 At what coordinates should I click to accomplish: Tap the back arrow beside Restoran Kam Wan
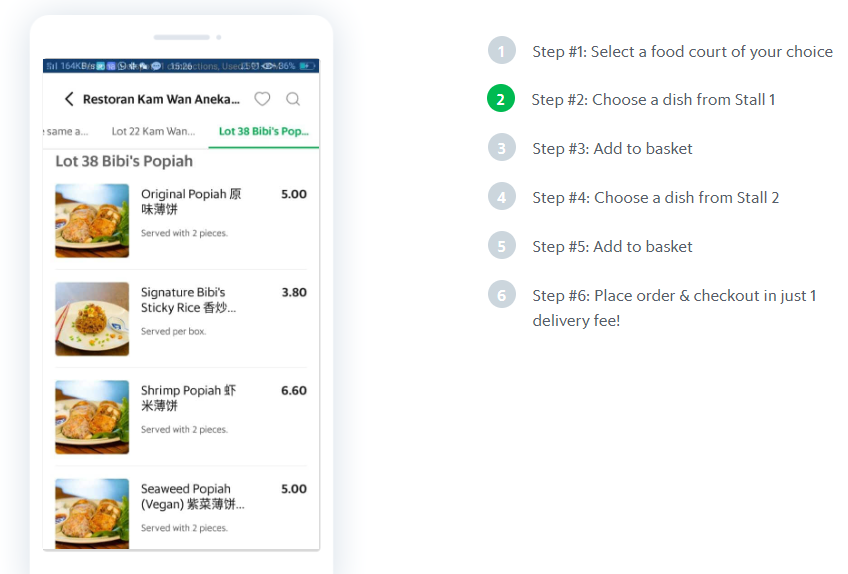coord(69,99)
